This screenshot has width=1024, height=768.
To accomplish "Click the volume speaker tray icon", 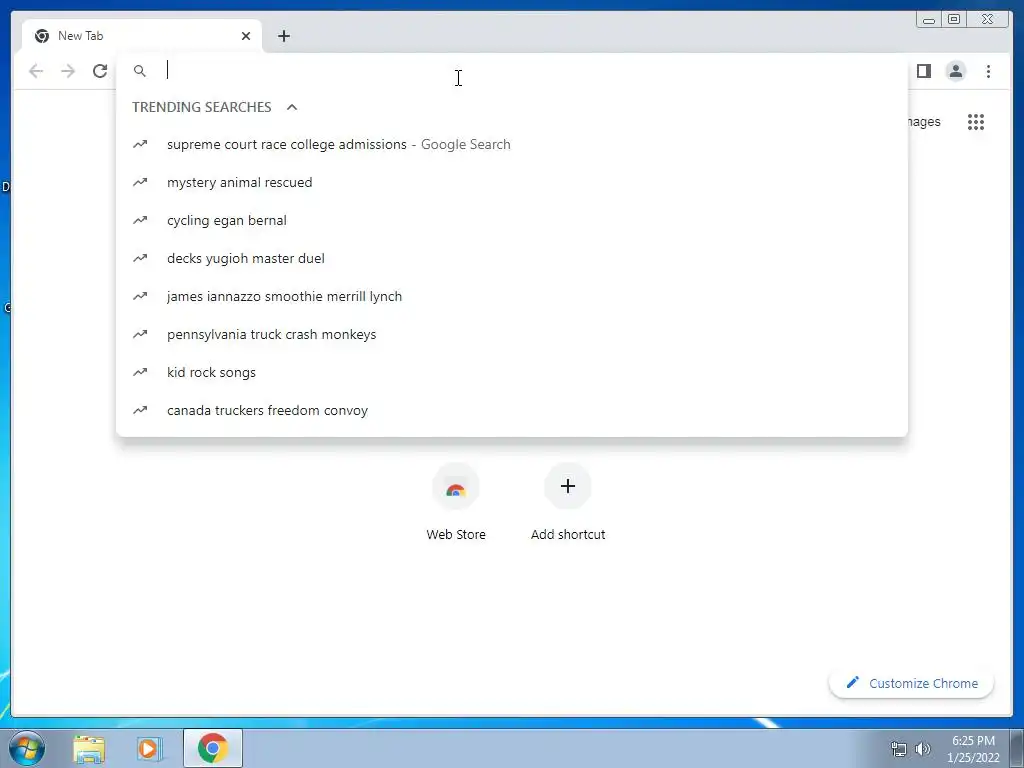I will pyautogui.click(x=923, y=748).
